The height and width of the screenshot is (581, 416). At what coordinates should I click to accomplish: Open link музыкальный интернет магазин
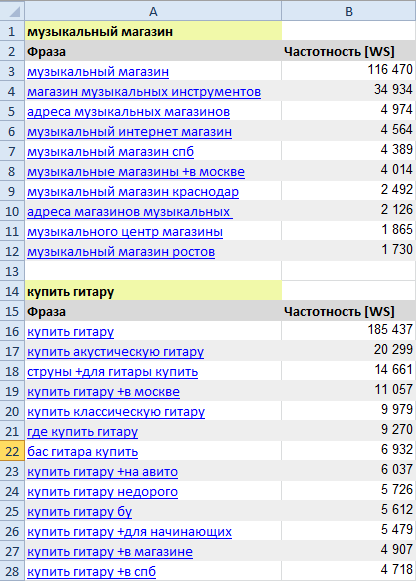(129, 132)
